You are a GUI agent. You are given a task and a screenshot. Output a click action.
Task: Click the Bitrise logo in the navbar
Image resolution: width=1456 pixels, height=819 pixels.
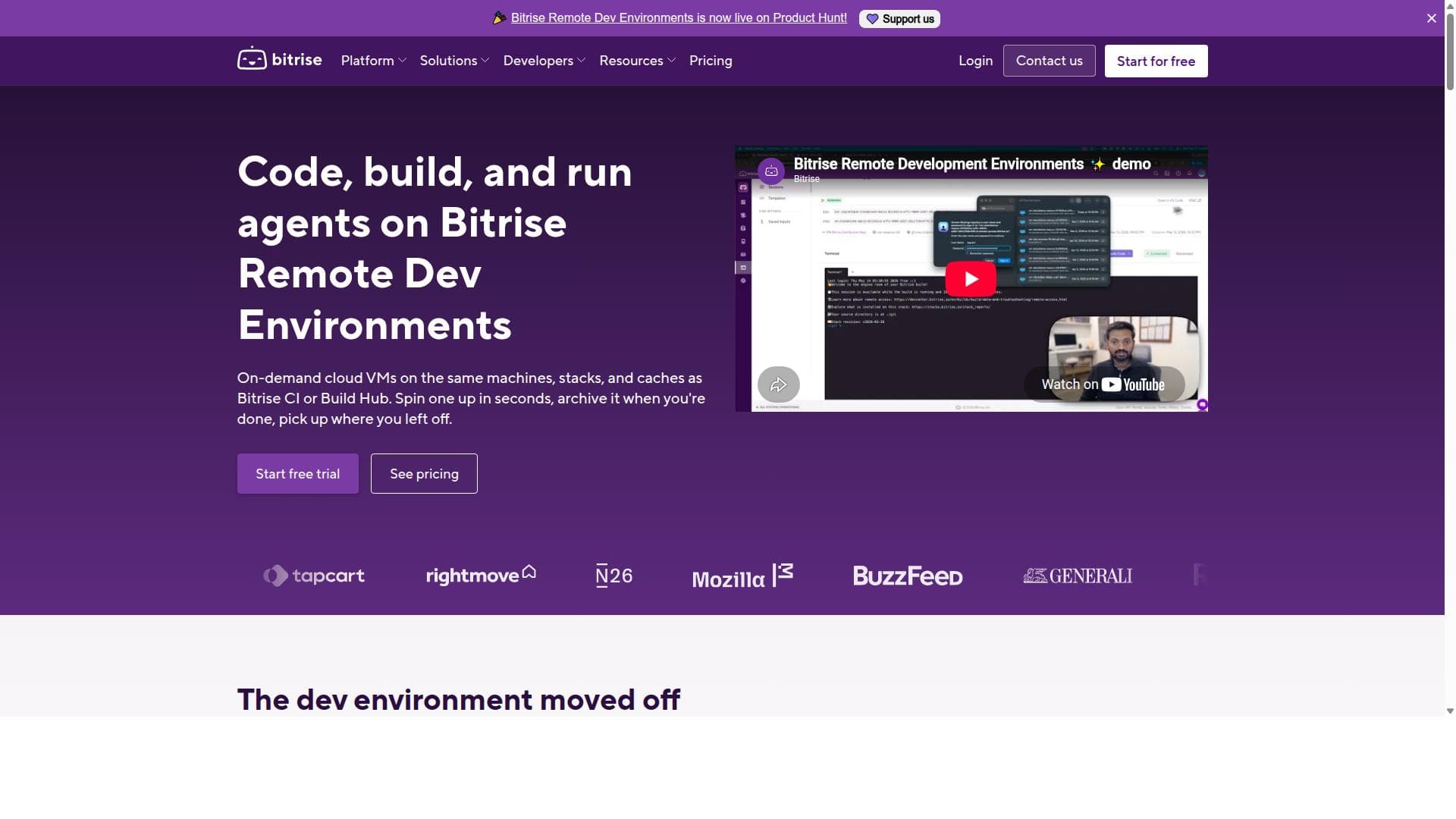279,59
